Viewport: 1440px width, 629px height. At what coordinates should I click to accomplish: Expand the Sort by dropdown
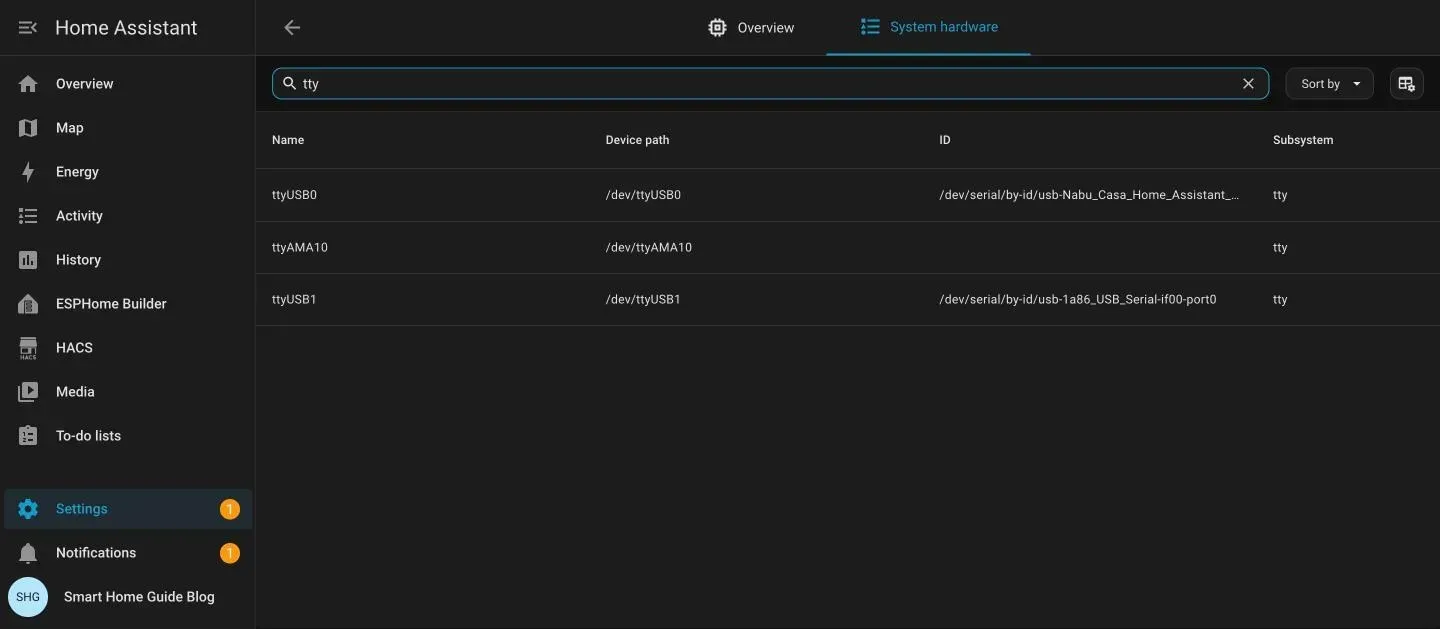tap(1330, 84)
